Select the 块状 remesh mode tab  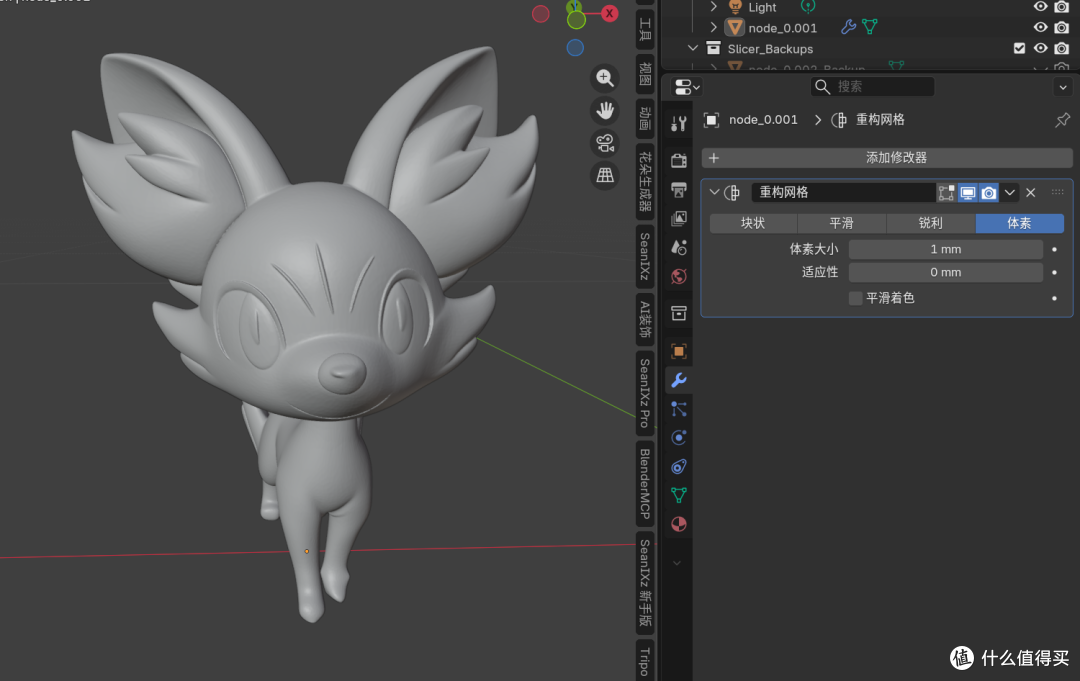[753, 223]
